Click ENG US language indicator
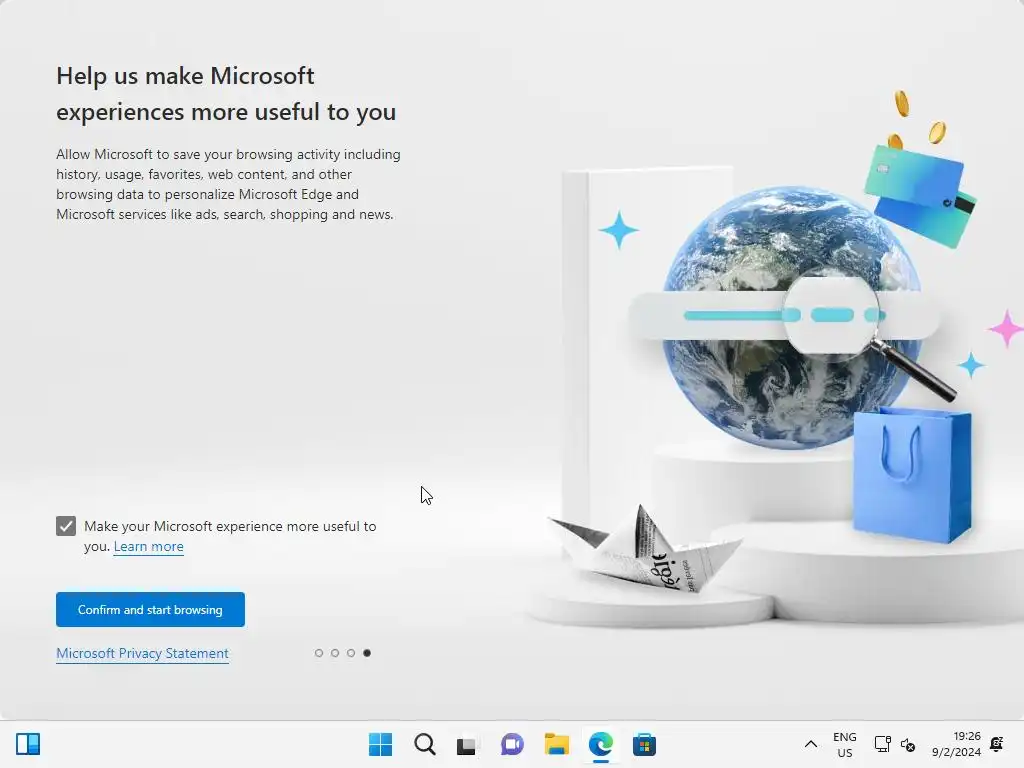 [x=844, y=744]
